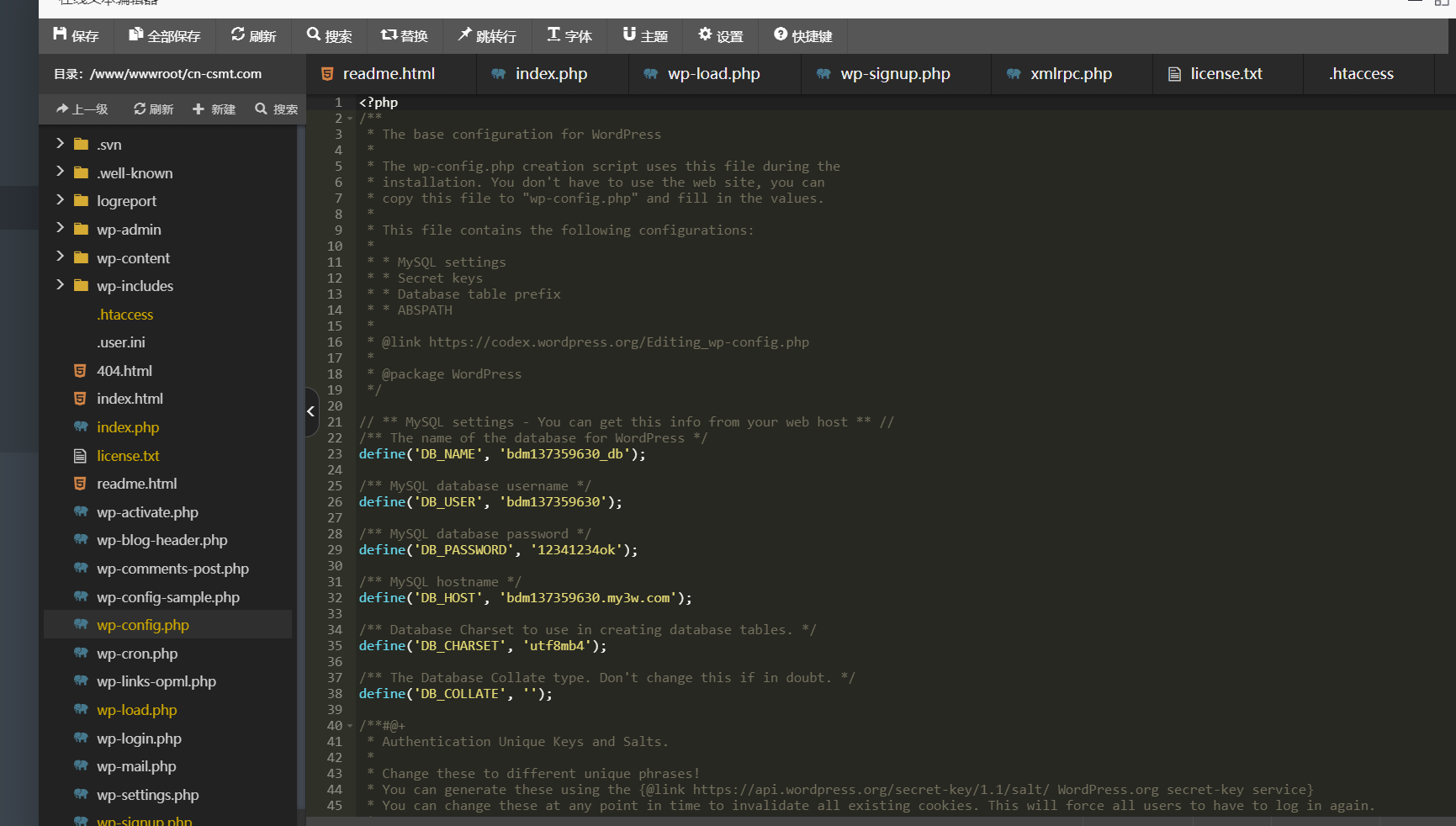The width and height of the screenshot is (1456, 826).
Task: Click the .well-known folder icon
Action: tap(81, 172)
